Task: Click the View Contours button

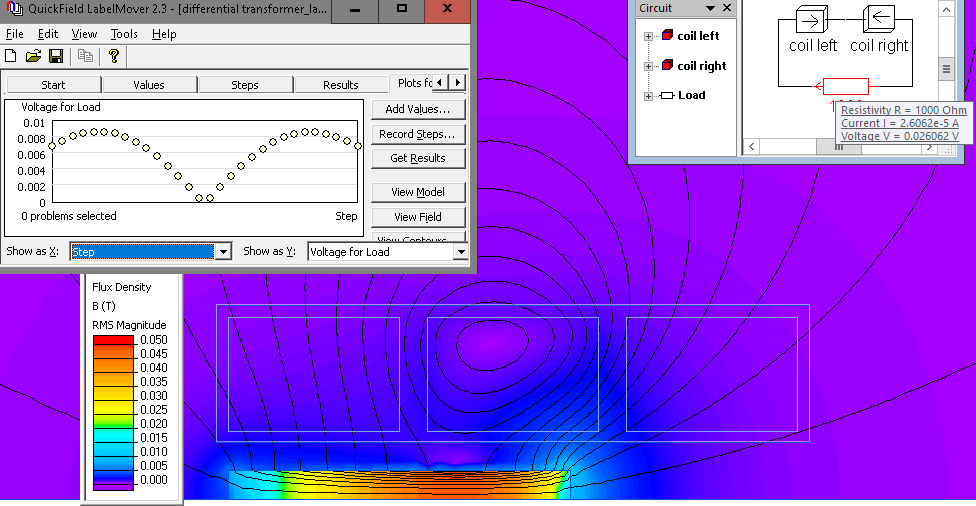Action: [418, 238]
